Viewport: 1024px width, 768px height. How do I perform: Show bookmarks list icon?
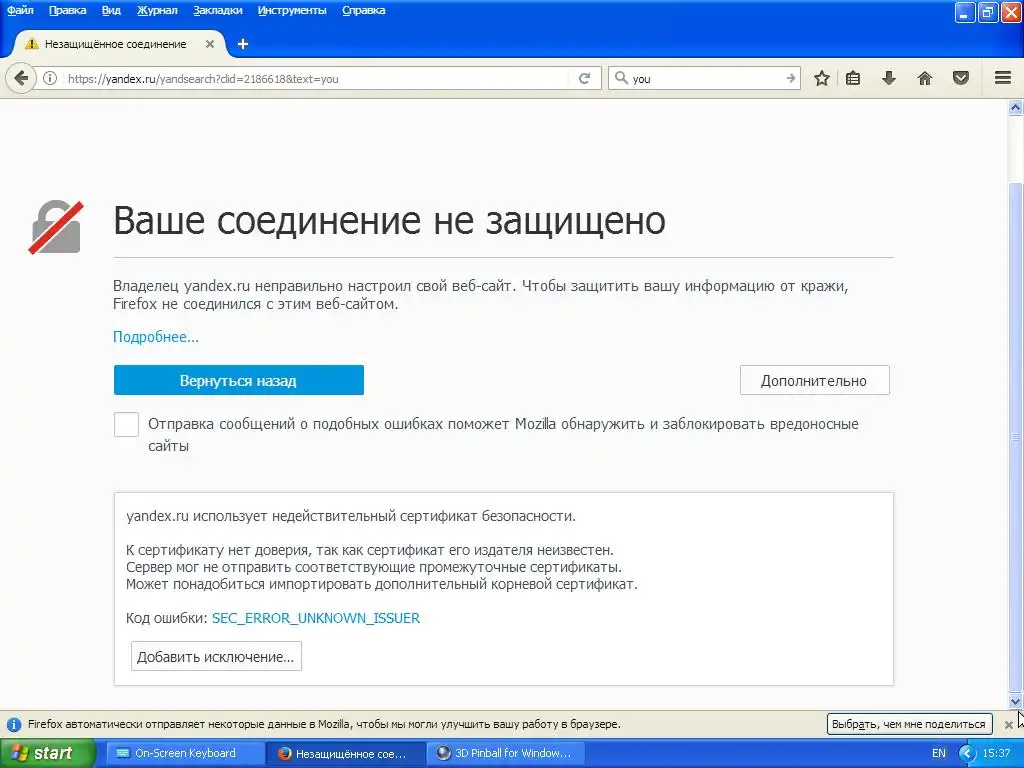click(853, 79)
